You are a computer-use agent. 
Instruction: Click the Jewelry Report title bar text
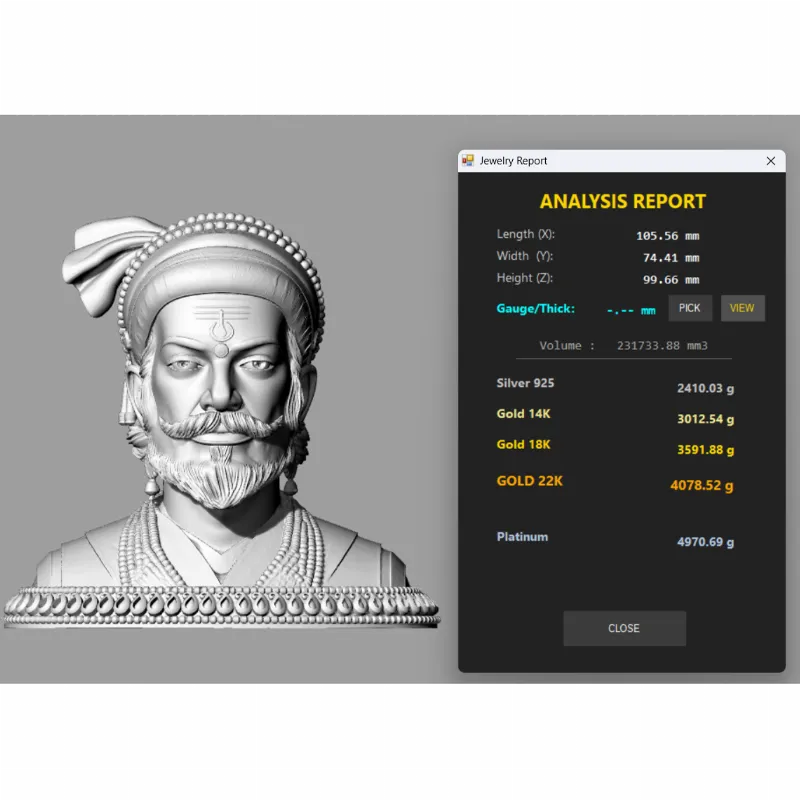[513, 161]
